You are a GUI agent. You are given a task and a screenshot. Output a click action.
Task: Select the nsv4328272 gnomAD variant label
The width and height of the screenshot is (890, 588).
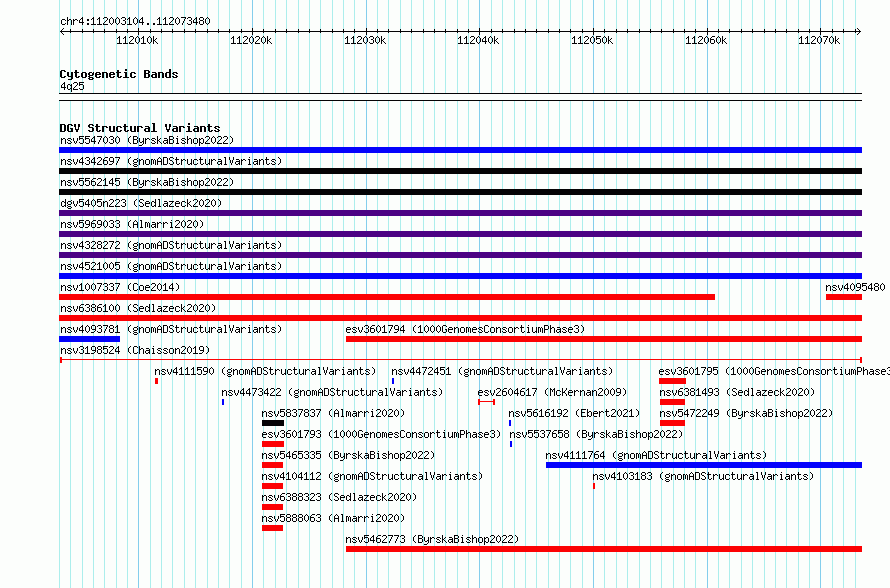(171, 245)
